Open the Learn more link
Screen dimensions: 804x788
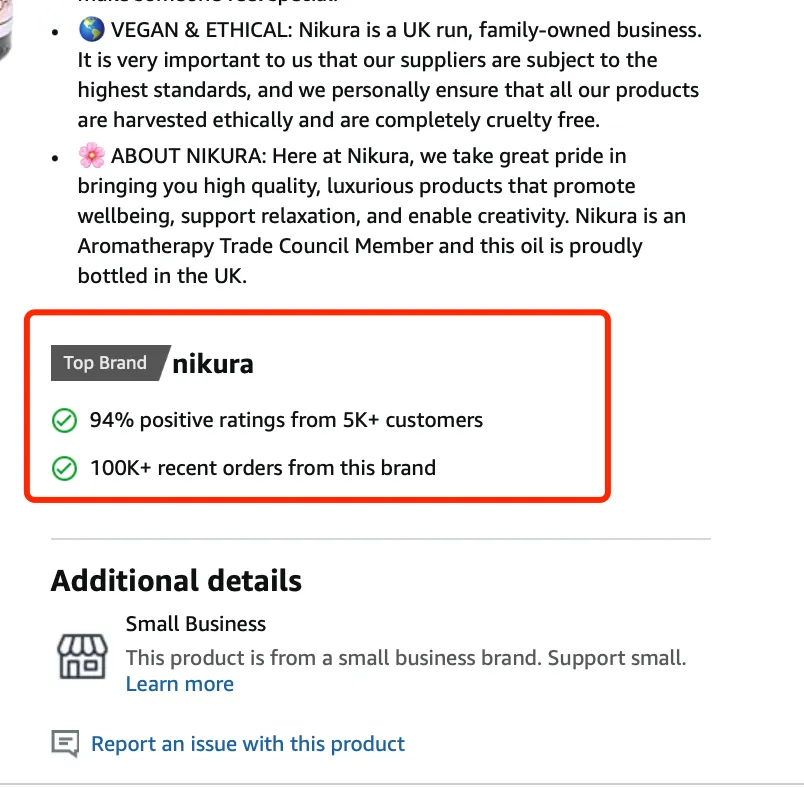[x=180, y=685]
